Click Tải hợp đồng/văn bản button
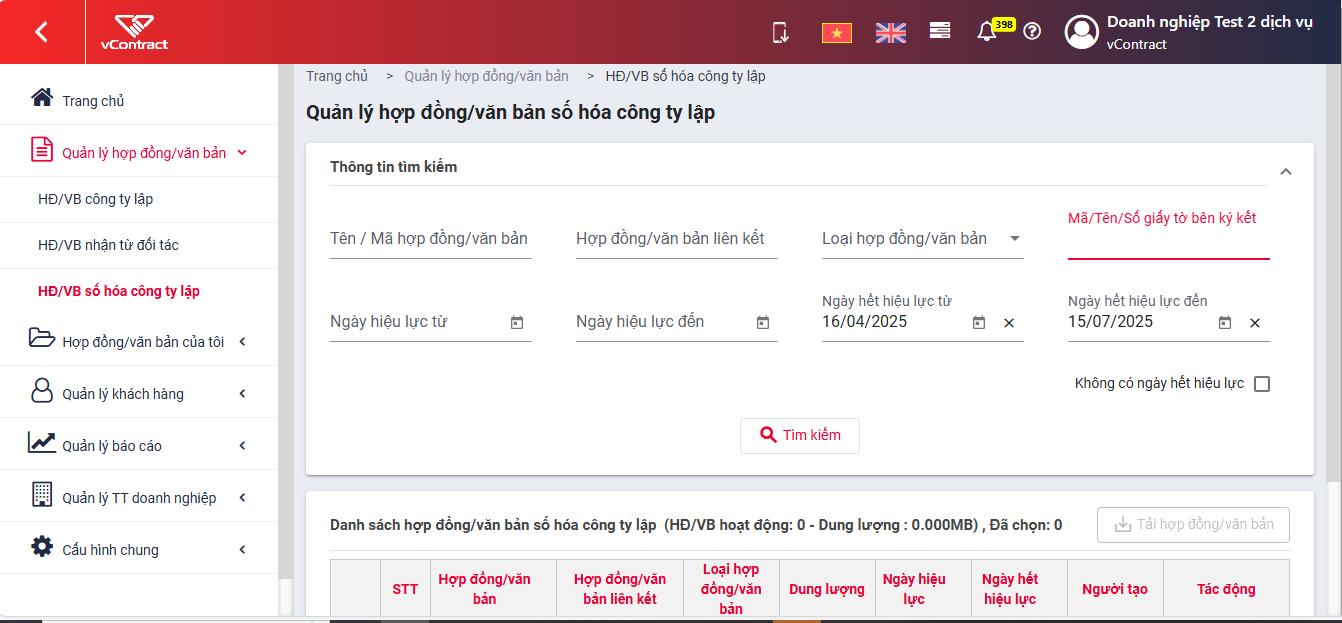Image resolution: width=1342 pixels, height=623 pixels. point(1193,524)
